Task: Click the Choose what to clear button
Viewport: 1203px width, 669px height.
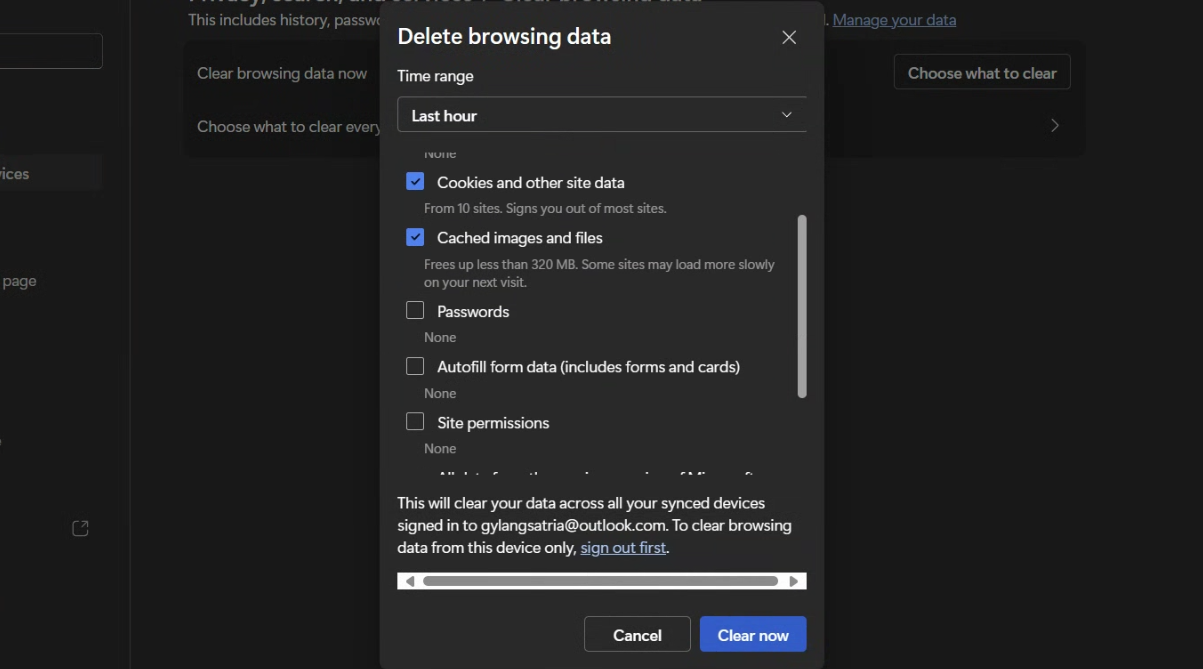Action: pyautogui.click(x=981, y=73)
